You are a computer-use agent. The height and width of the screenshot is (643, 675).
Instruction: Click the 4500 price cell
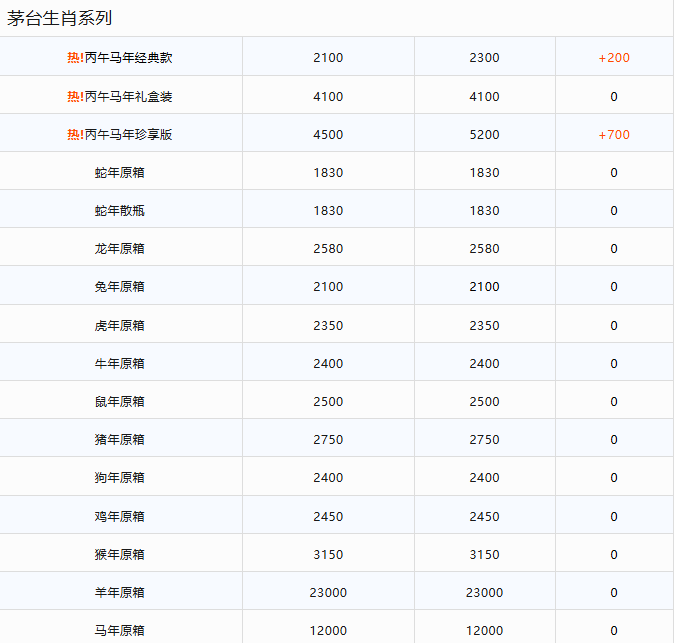[x=328, y=135]
